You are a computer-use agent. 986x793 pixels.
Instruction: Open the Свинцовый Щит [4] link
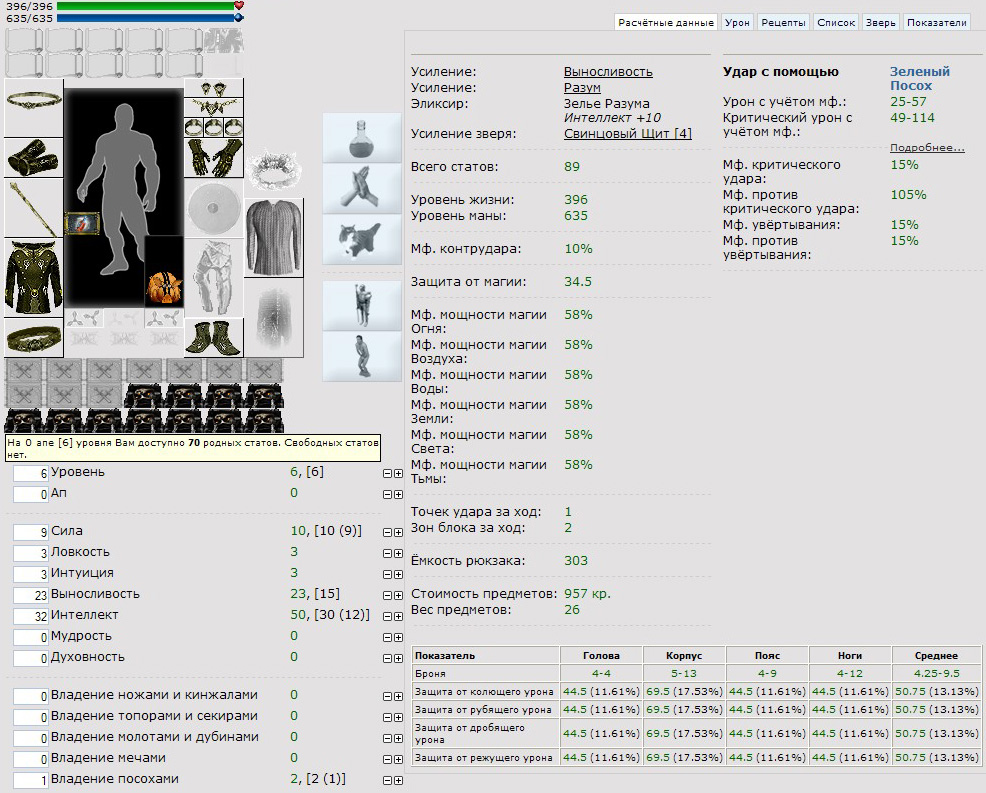[628, 133]
